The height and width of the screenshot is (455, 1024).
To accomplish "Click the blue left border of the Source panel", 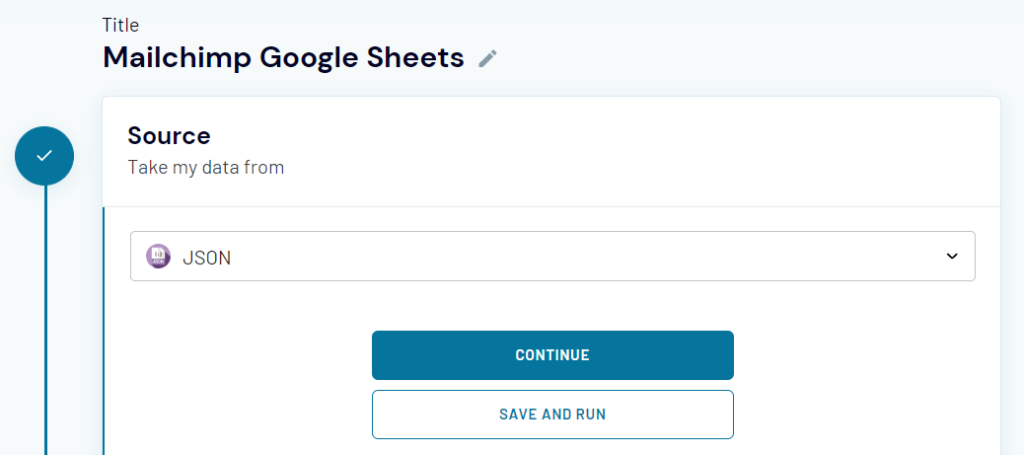I will point(103,330).
